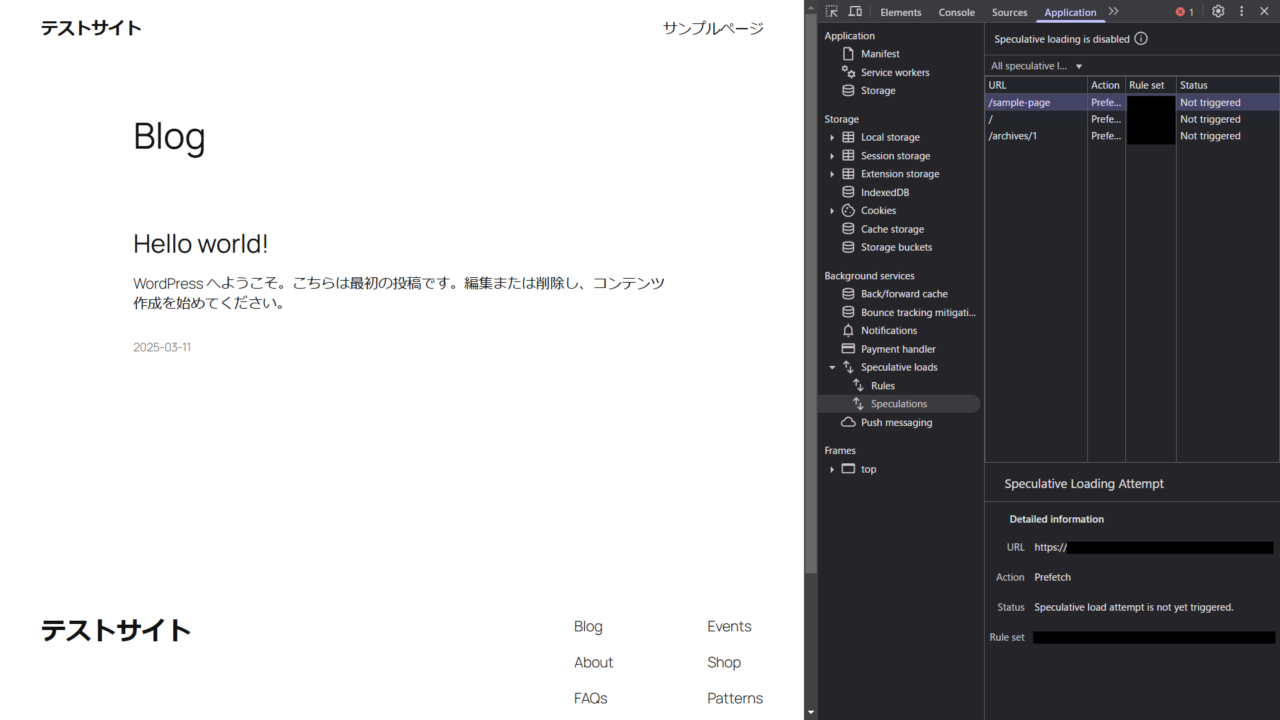The width and height of the screenshot is (1280, 720).
Task: Switch to the Console tab
Action: coord(956,12)
